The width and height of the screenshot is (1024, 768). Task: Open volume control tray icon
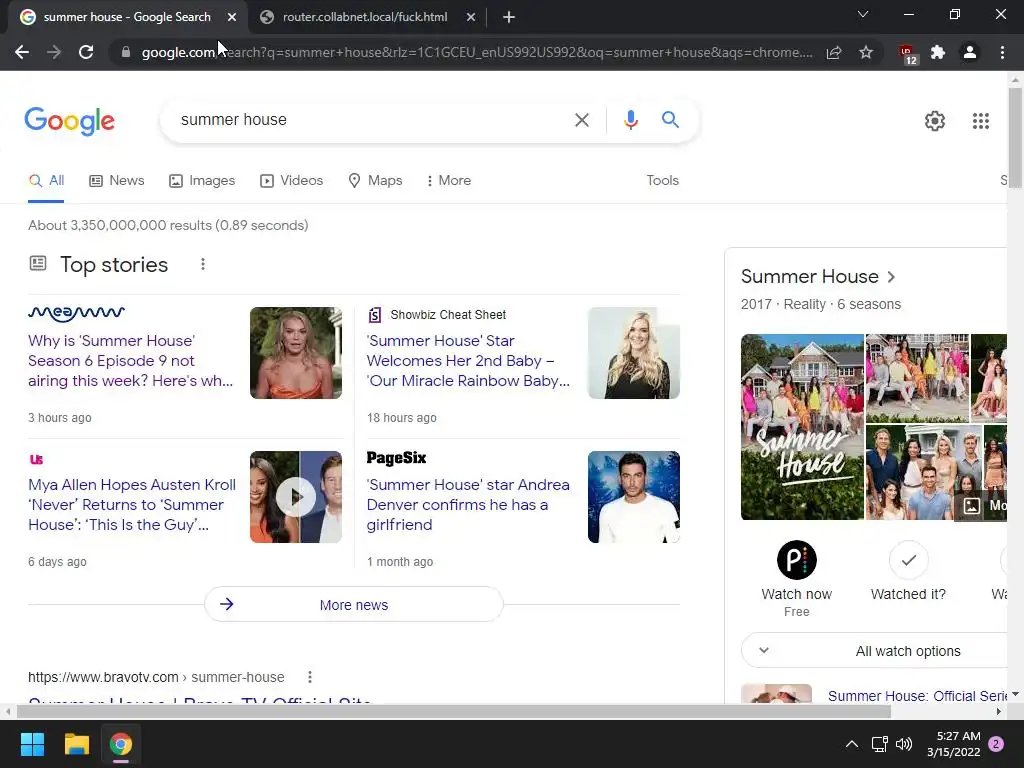(904, 744)
